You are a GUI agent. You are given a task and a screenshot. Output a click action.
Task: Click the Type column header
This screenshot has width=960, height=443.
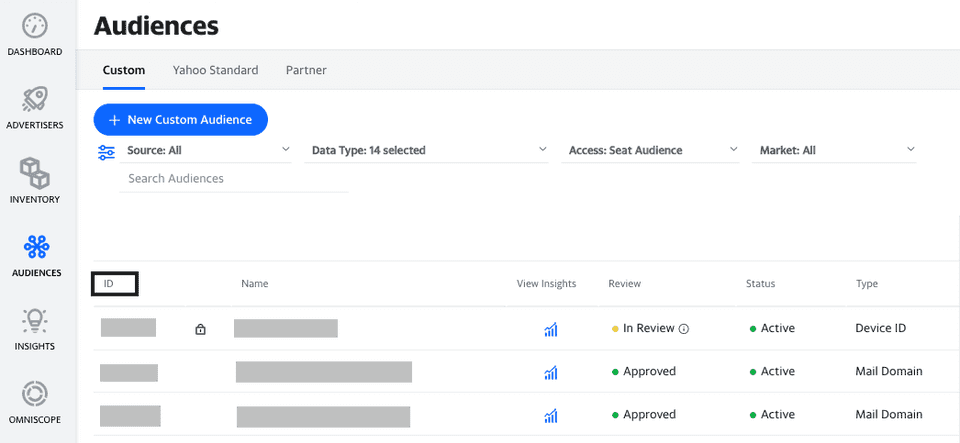click(x=867, y=284)
